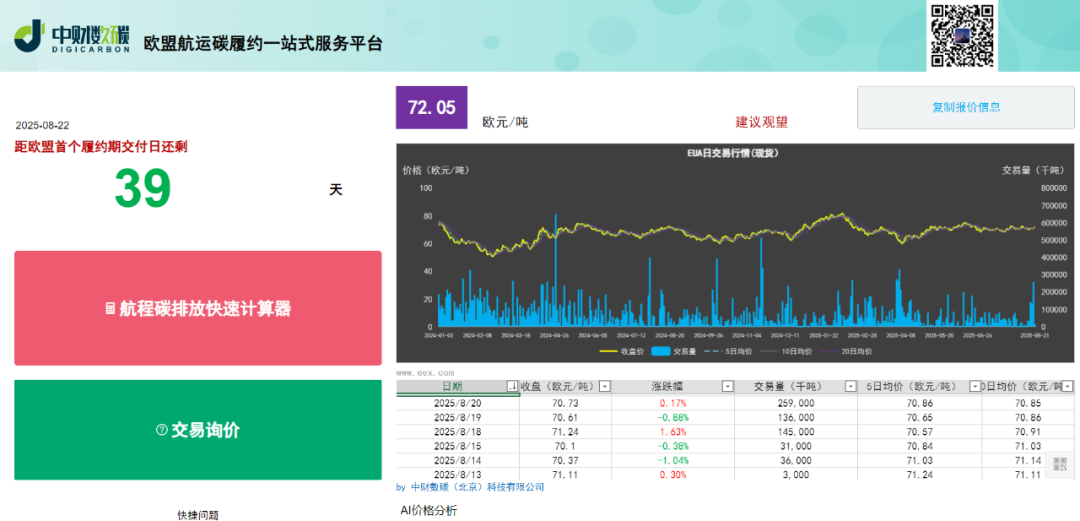1080x521 pixels.
Task: Select the date cell 2025/8/20
Action: click(x=457, y=403)
